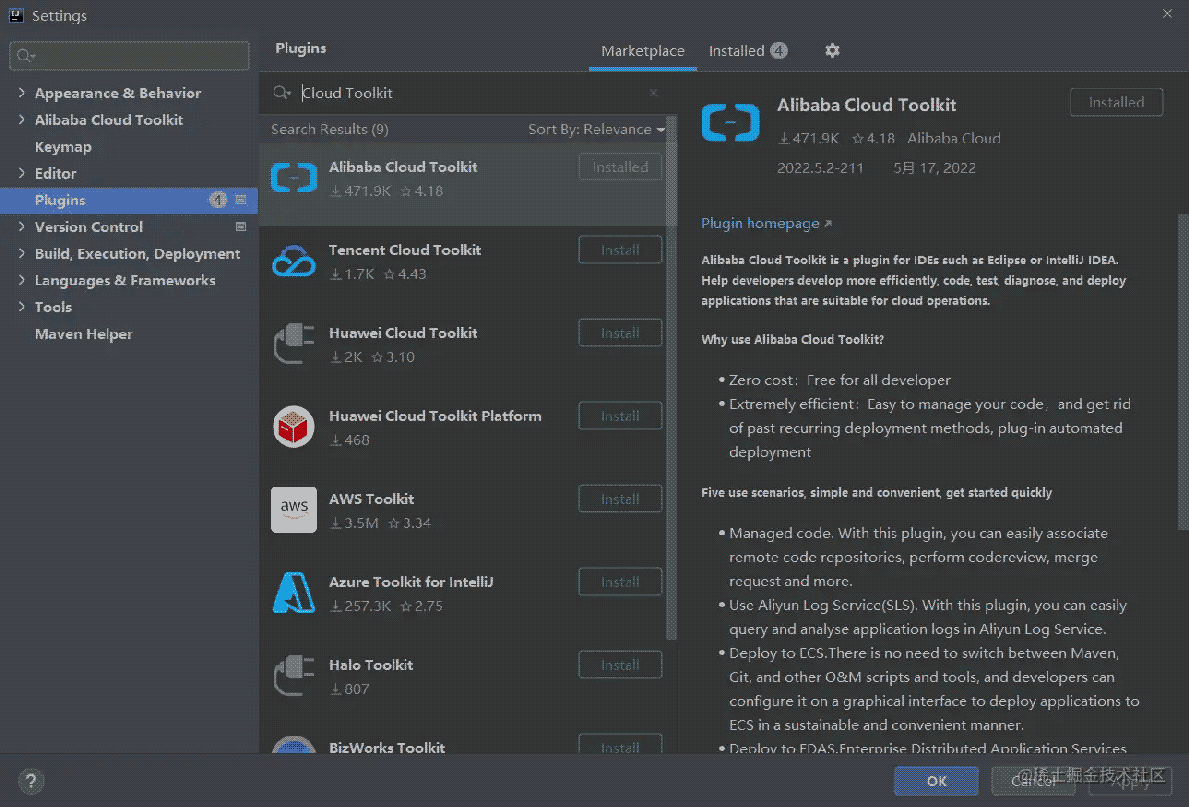Install AWS Toolkit plugin

[x=620, y=498]
